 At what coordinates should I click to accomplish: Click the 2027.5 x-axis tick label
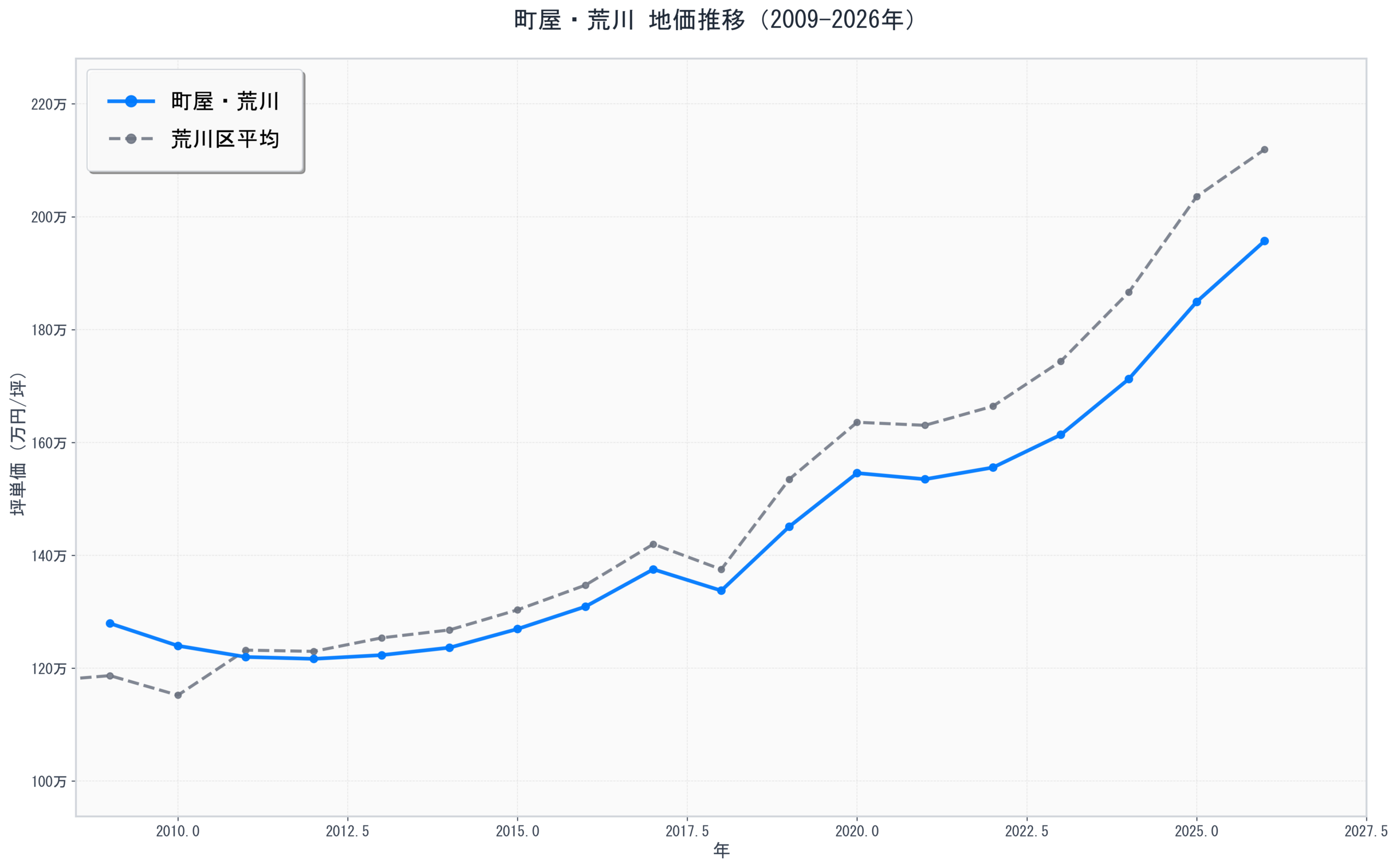(x=1366, y=831)
